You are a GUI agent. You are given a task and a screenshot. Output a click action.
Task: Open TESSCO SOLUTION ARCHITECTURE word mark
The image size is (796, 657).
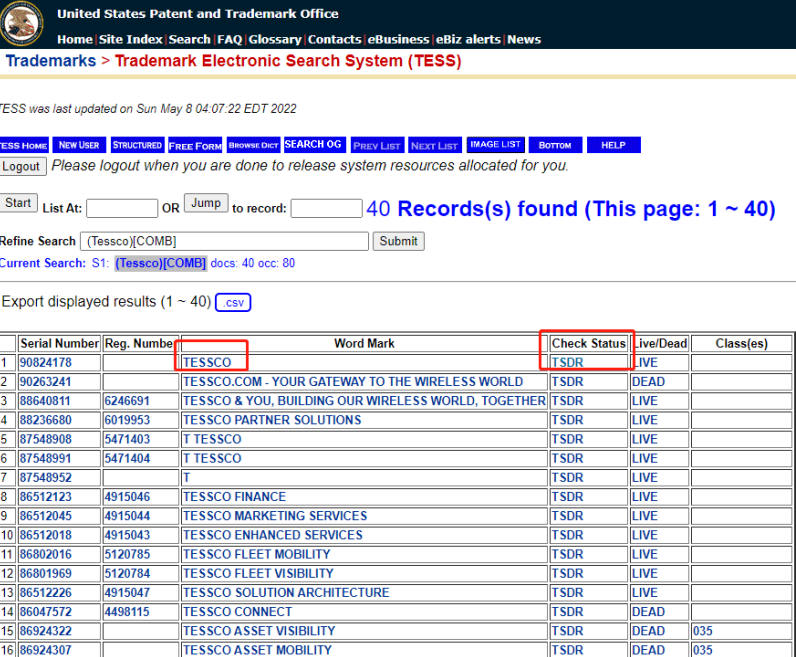click(286, 593)
